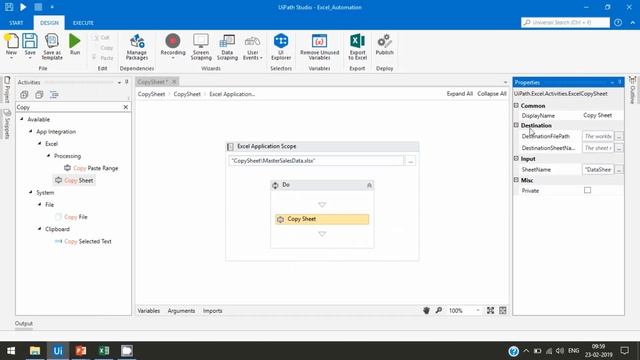Click Remove Unused Variables
This screenshot has height=360, width=640.
point(319,47)
